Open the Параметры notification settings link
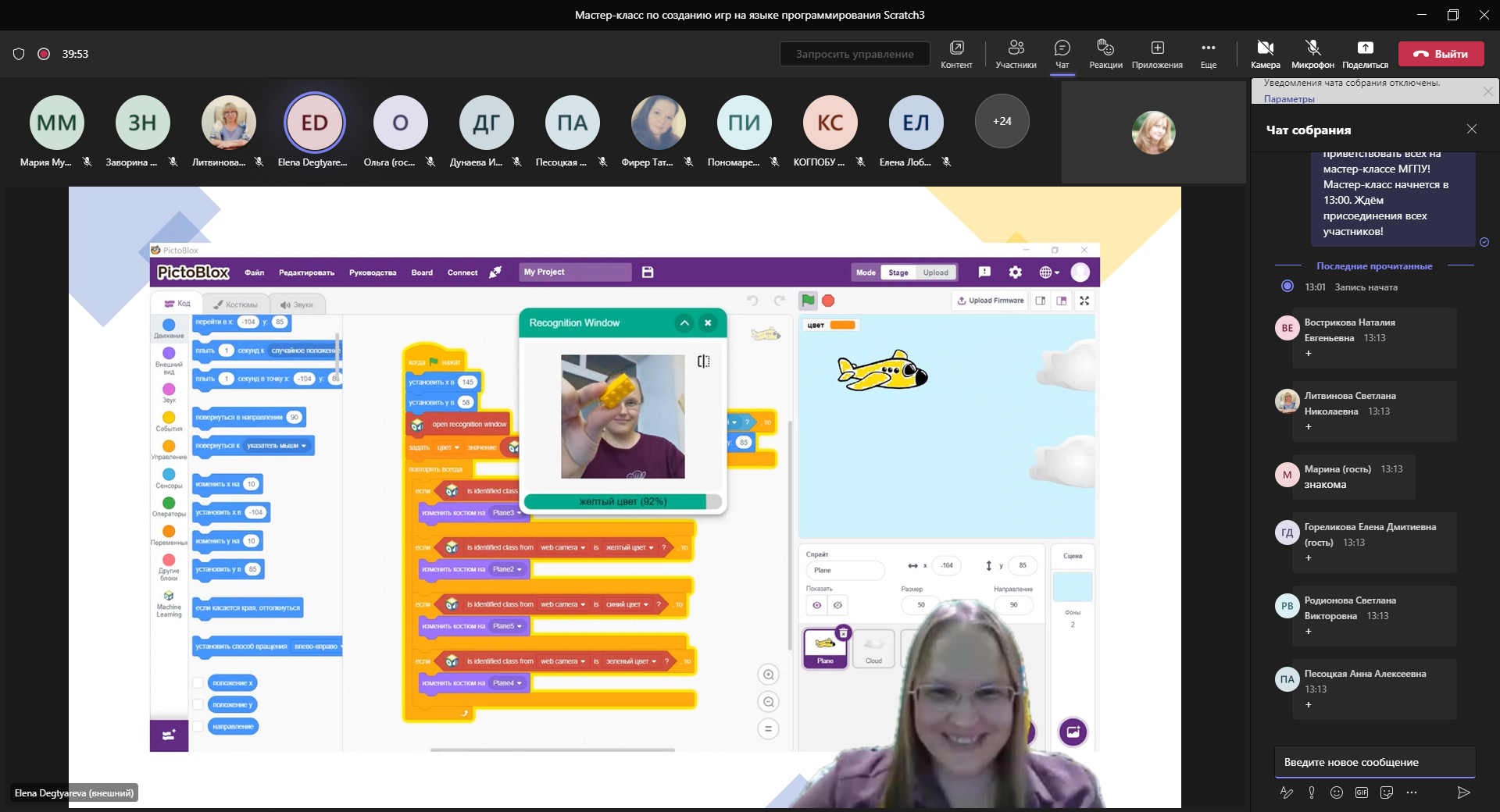This screenshot has height=812, width=1500. coord(1289,99)
